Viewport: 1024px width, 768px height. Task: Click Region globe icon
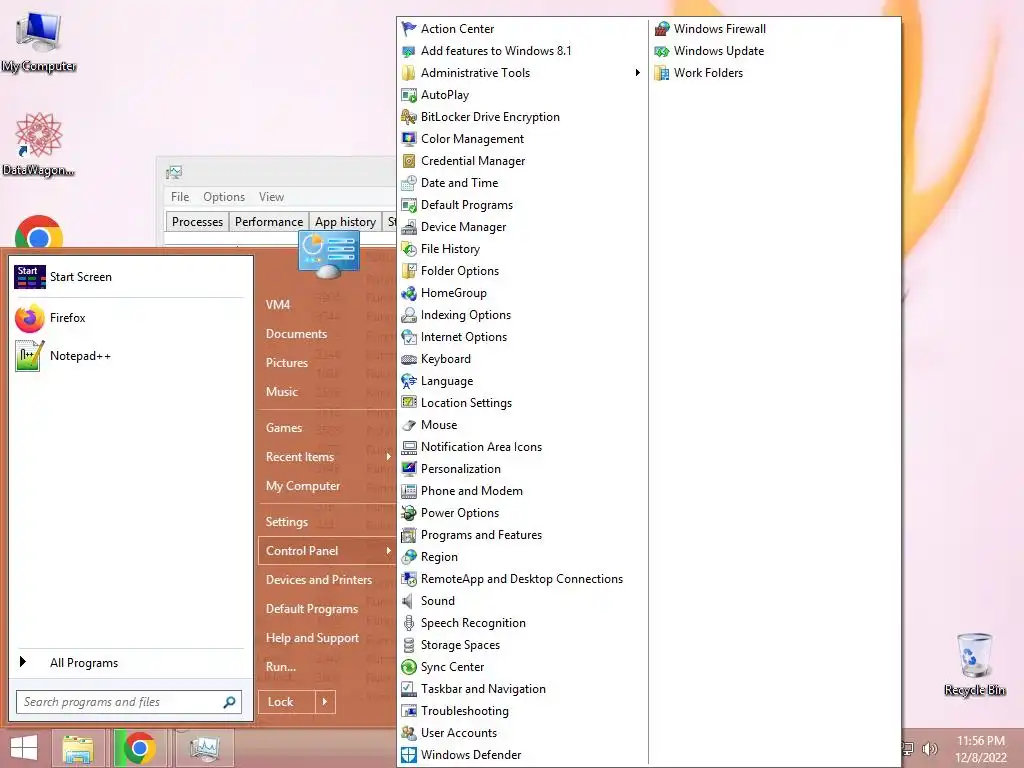[409, 557]
